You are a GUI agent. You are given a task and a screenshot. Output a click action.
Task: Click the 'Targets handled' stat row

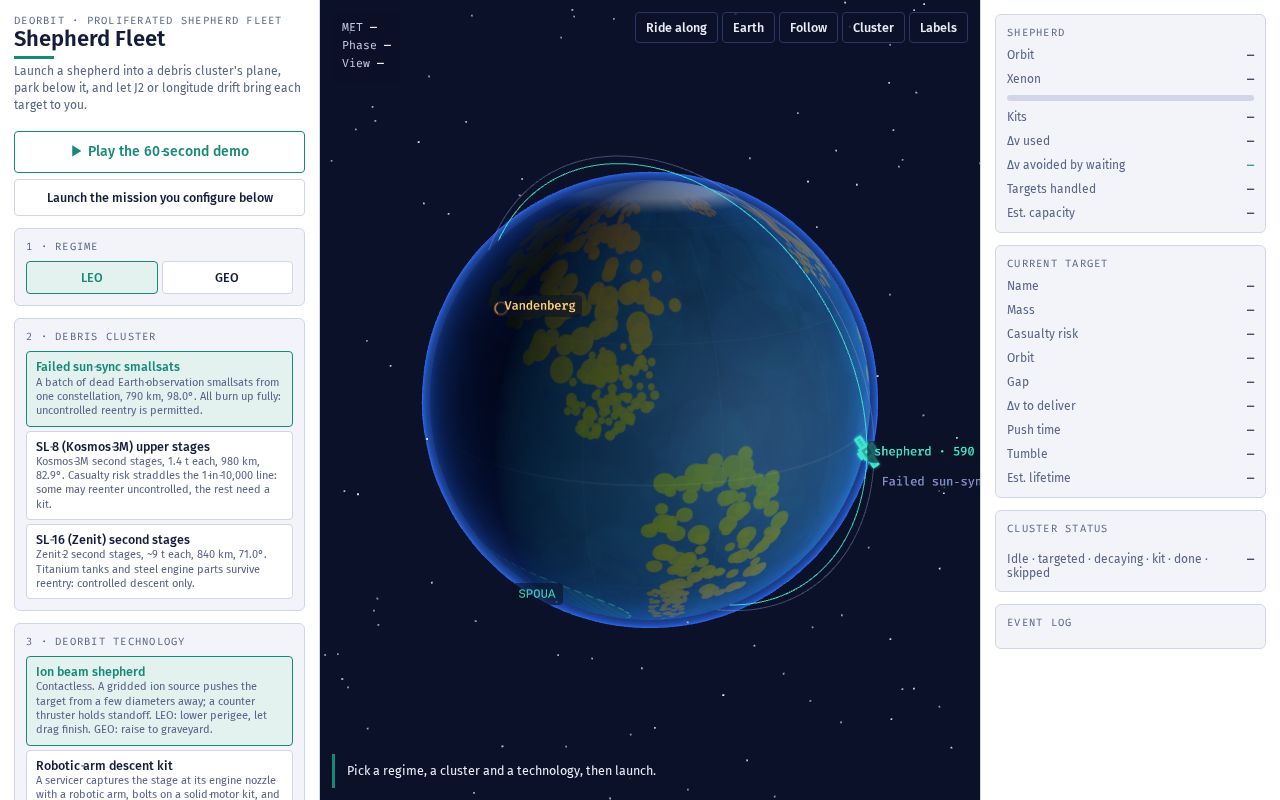click(1130, 189)
